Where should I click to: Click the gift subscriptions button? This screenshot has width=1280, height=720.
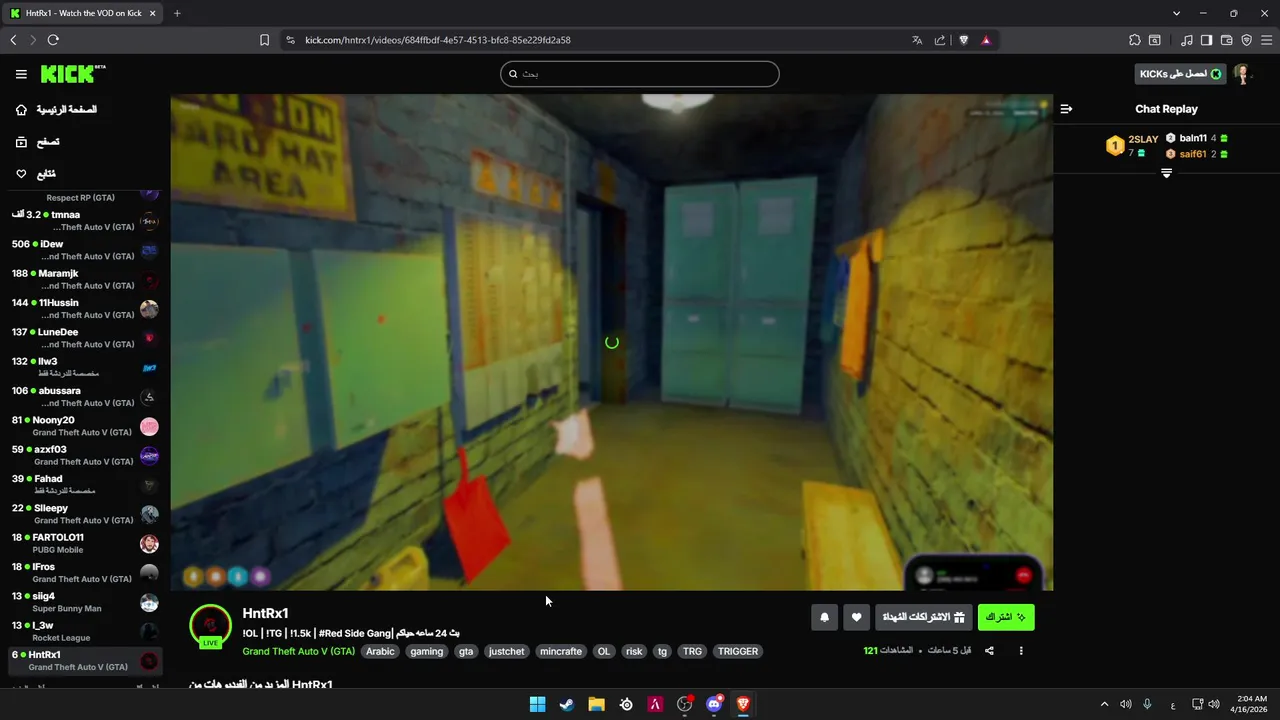coord(924,618)
